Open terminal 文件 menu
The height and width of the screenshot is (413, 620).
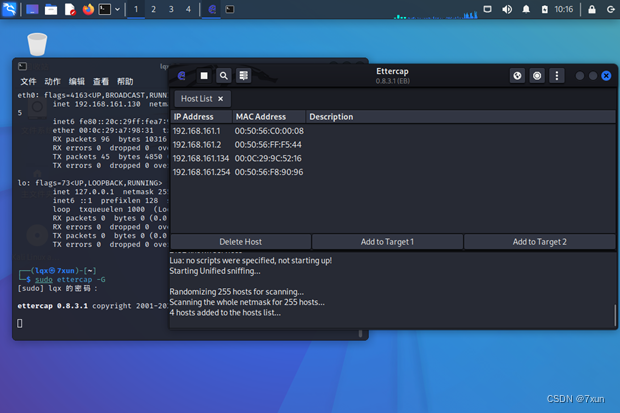point(28,81)
